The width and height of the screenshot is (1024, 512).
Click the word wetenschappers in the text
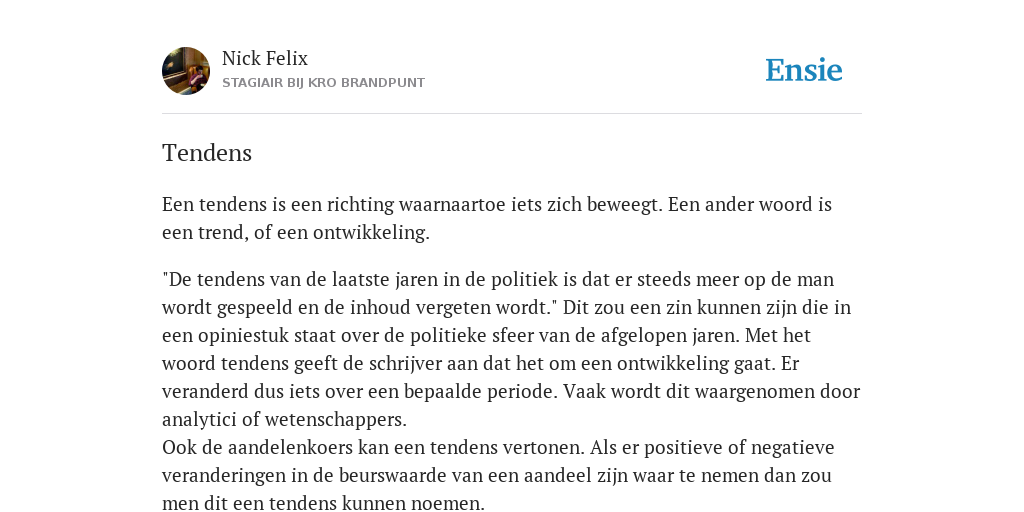pyautogui.click(x=335, y=420)
